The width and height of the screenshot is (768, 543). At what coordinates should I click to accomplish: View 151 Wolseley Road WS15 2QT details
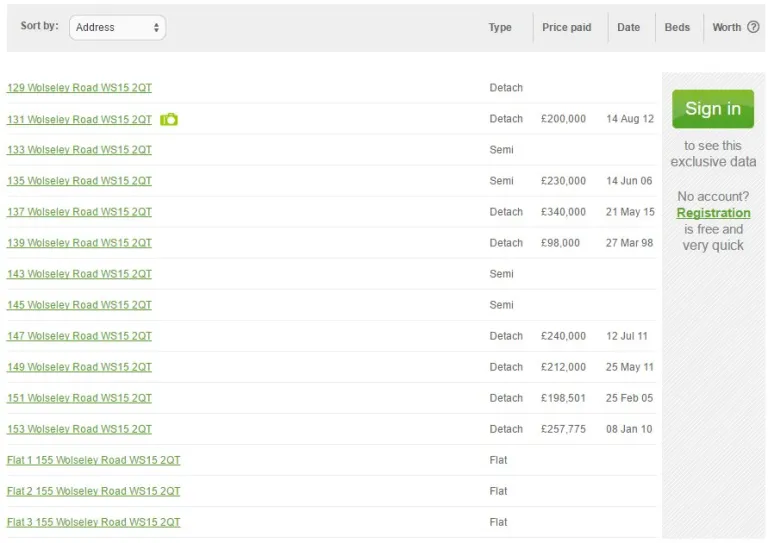(x=79, y=398)
